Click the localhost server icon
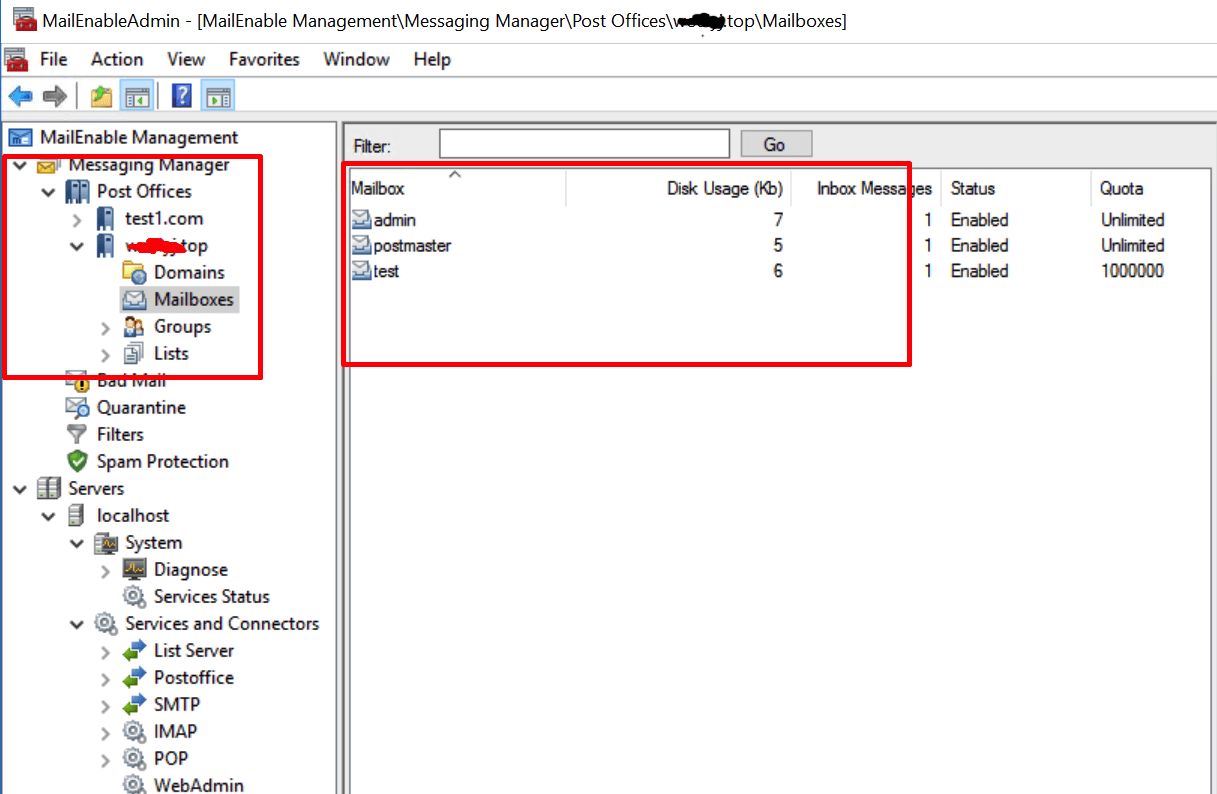The height and width of the screenshot is (794, 1217). (77, 515)
